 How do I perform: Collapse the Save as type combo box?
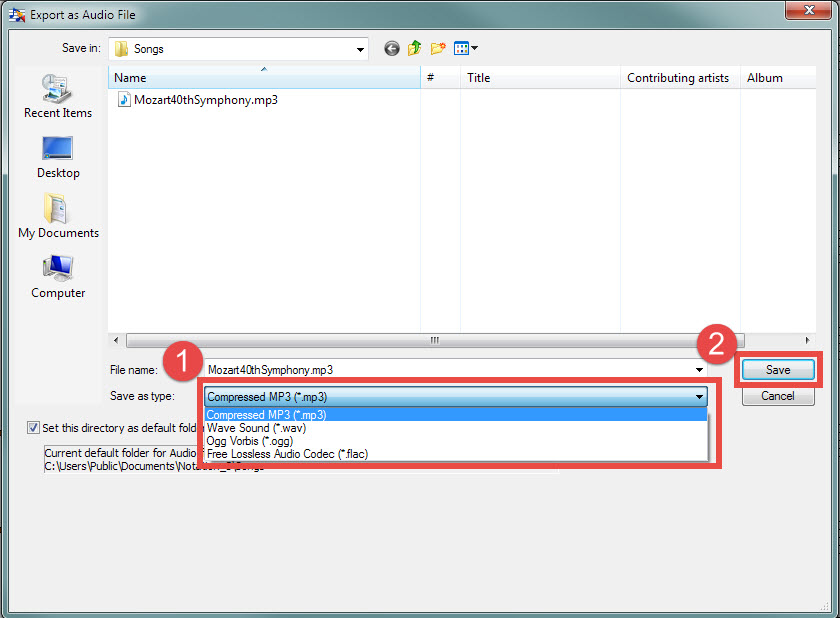(x=699, y=396)
